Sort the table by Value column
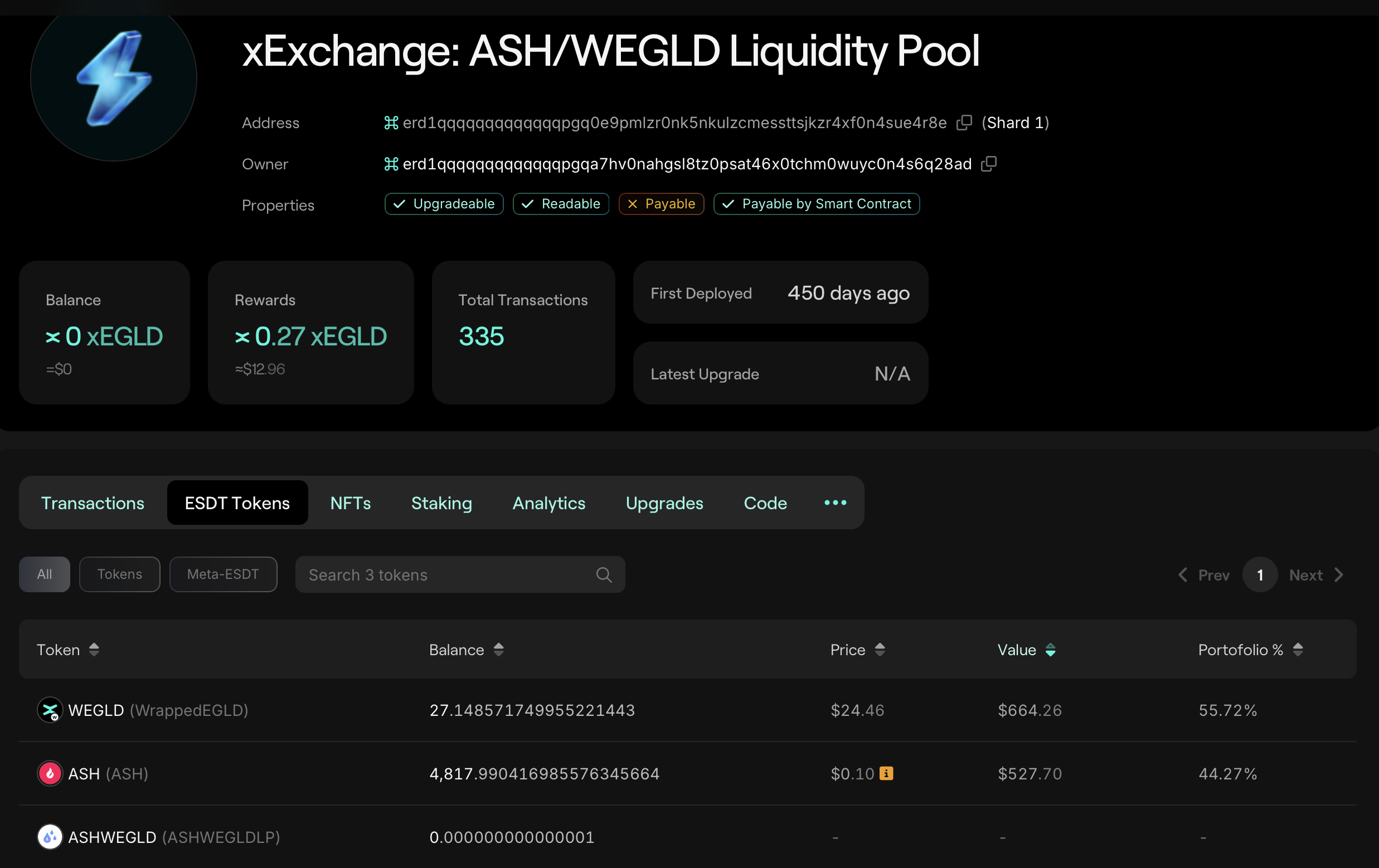This screenshot has width=1379, height=868. click(1026, 650)
